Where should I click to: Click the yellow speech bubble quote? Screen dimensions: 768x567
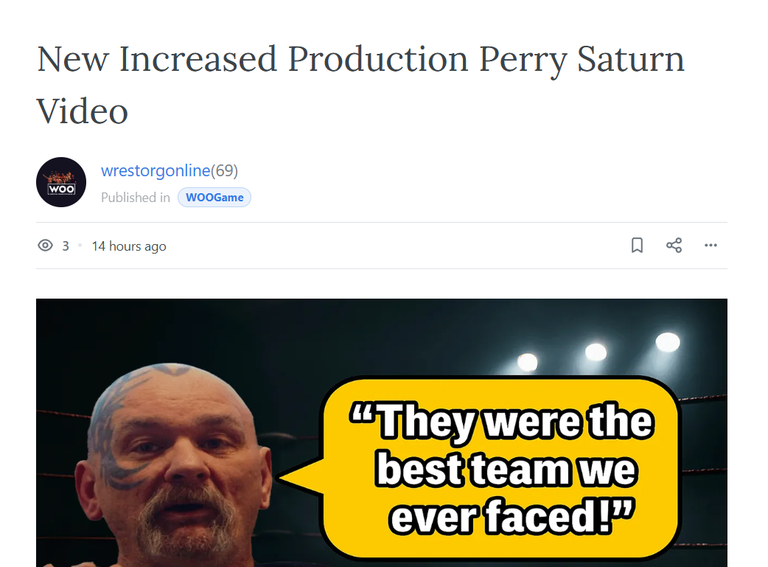[501, 468]
